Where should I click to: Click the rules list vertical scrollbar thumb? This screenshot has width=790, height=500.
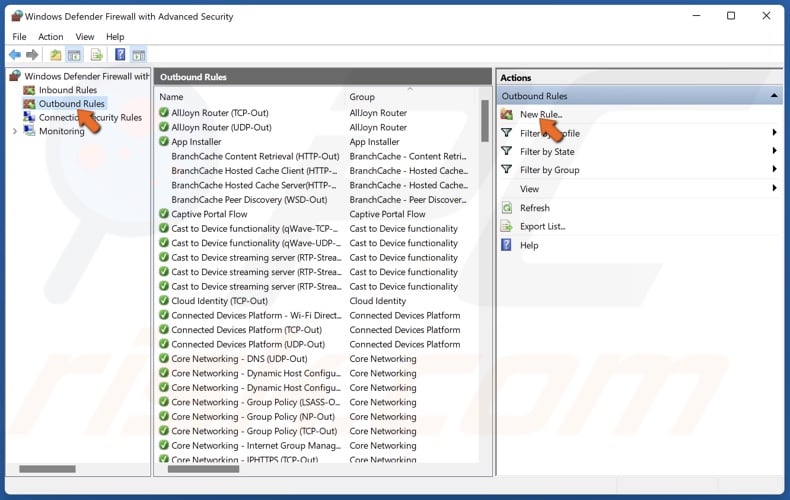[485, 120]
